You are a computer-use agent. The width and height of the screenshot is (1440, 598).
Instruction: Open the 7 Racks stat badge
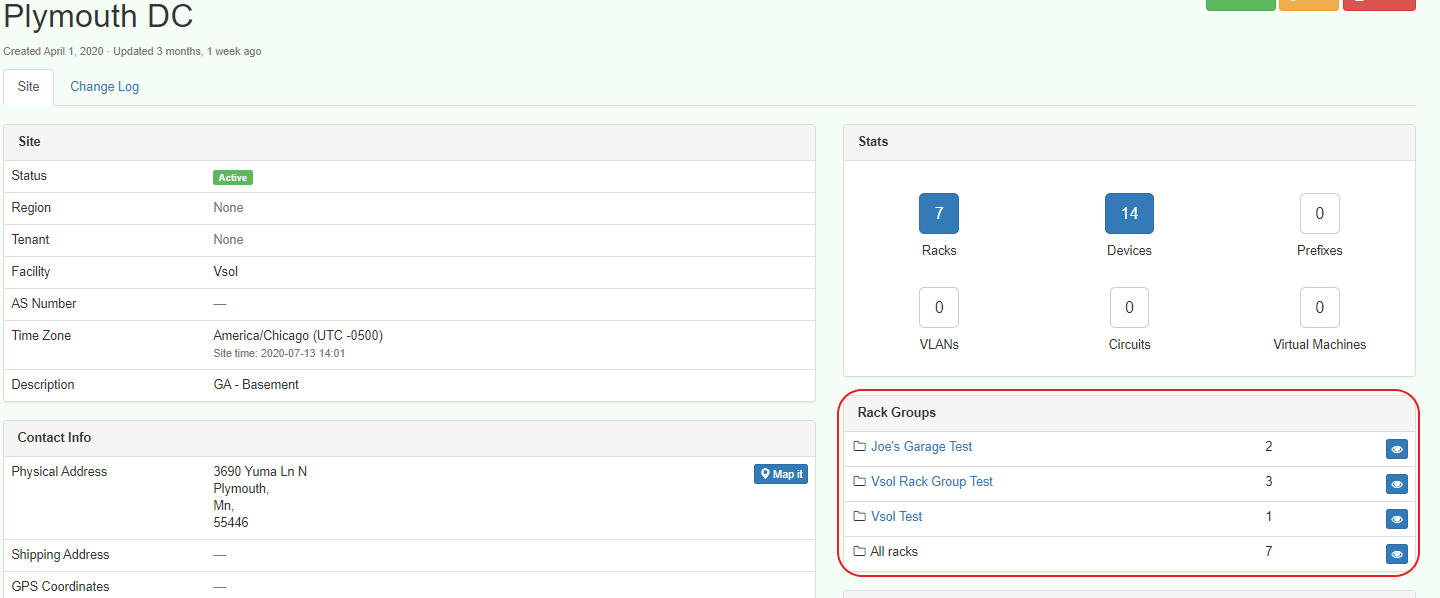939,213
